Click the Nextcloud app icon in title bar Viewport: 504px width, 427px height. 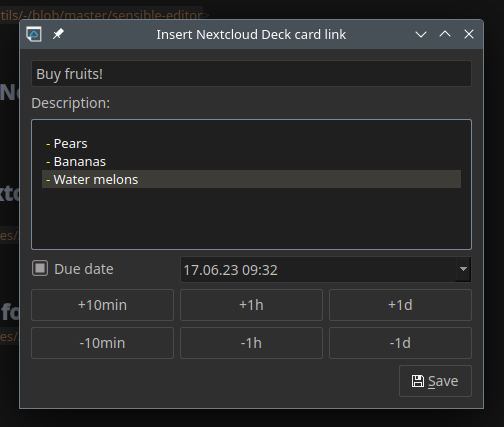click(x=34, y=34)
